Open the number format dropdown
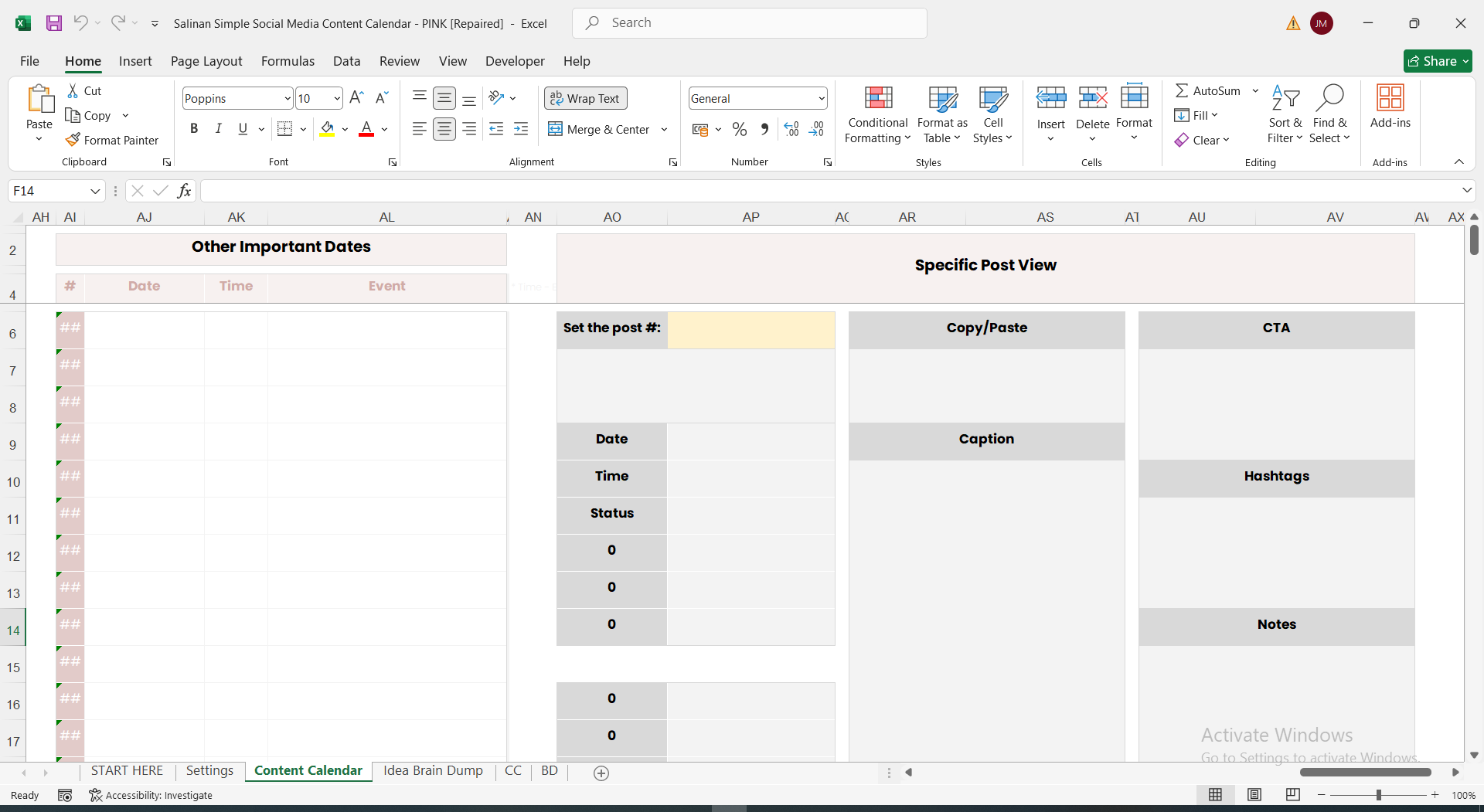This screenshot has width=1484, height=812. point(821,99)
